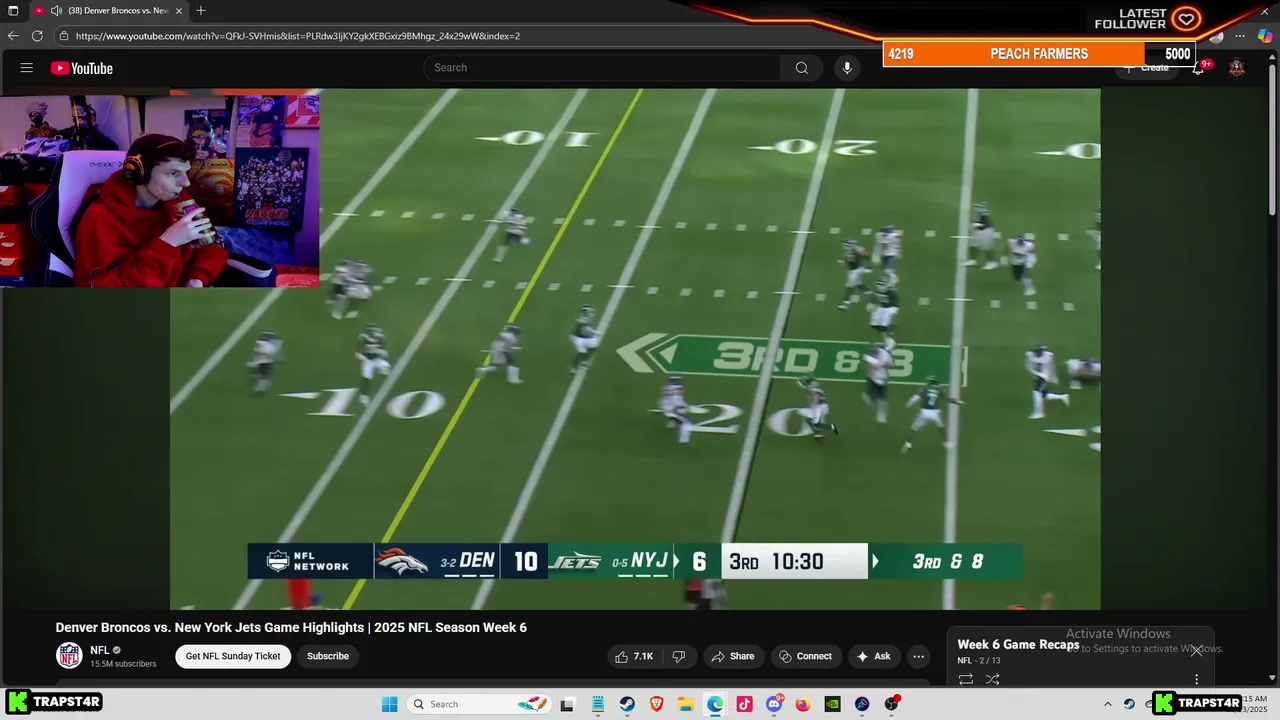Click Get NFL Sunday Ticket

point(233,656)
